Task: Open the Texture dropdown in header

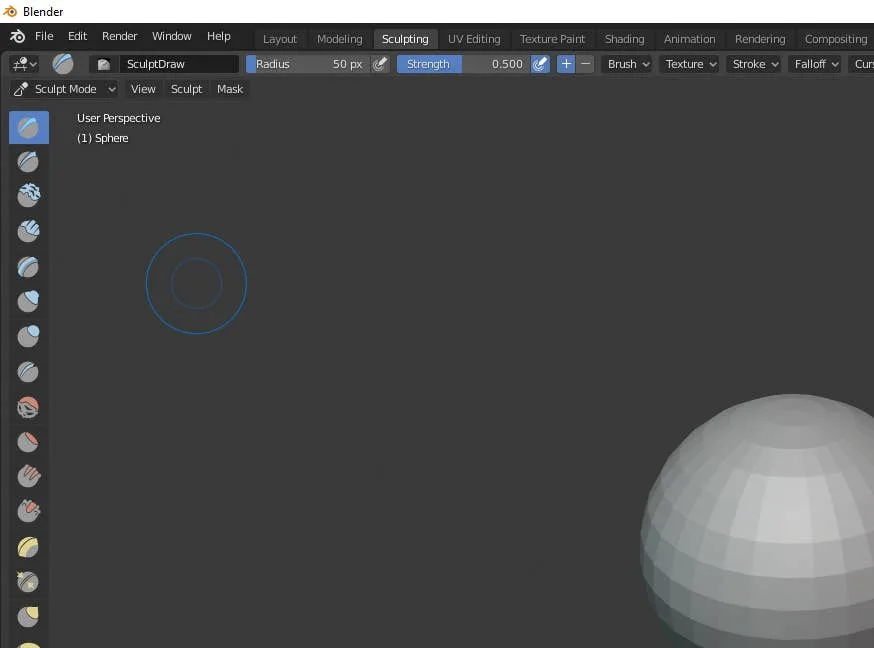Action: click(x=691, y=64)
